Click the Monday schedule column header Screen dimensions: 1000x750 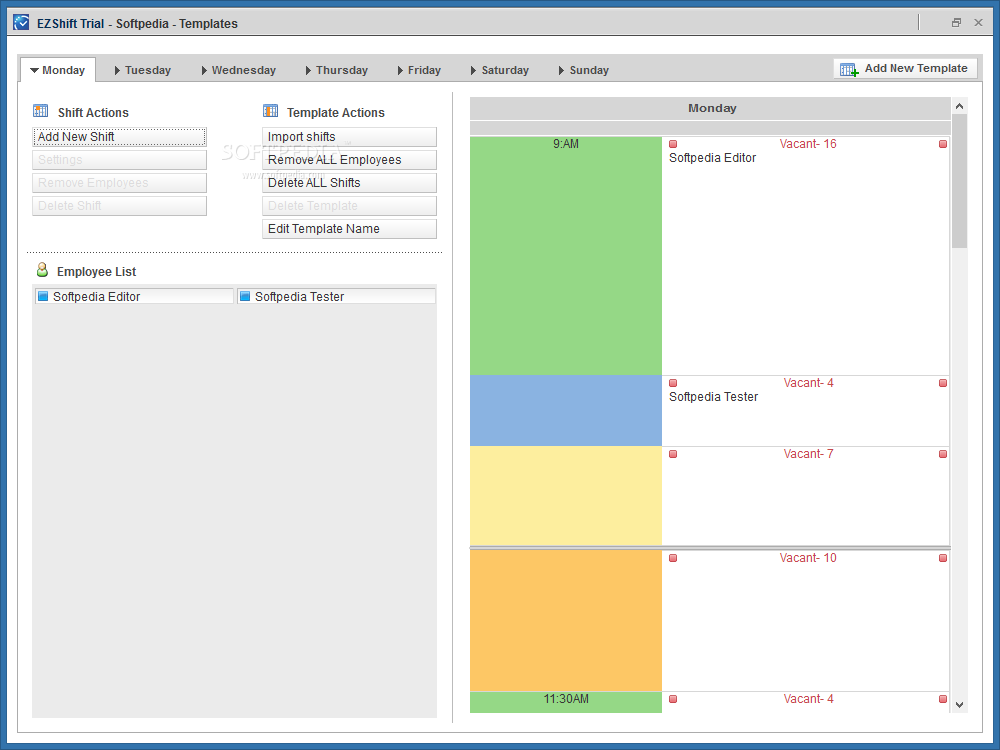[710, 108]
